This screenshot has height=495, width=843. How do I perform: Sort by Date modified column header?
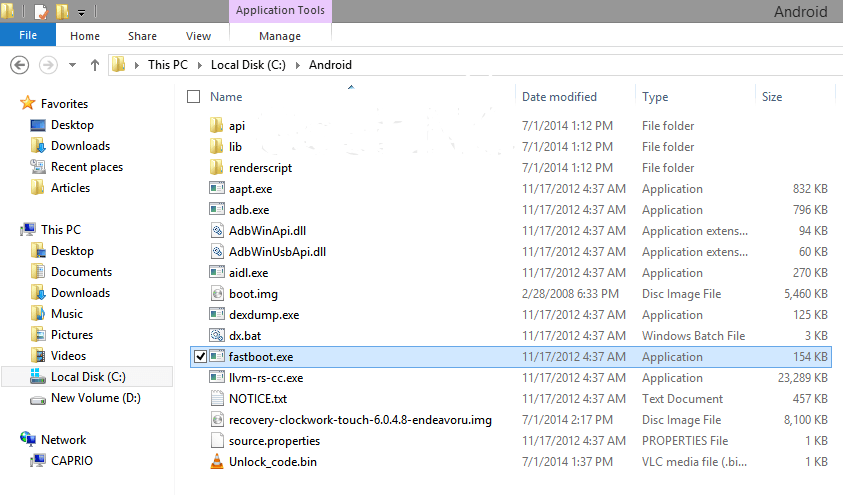pos(559,97)
